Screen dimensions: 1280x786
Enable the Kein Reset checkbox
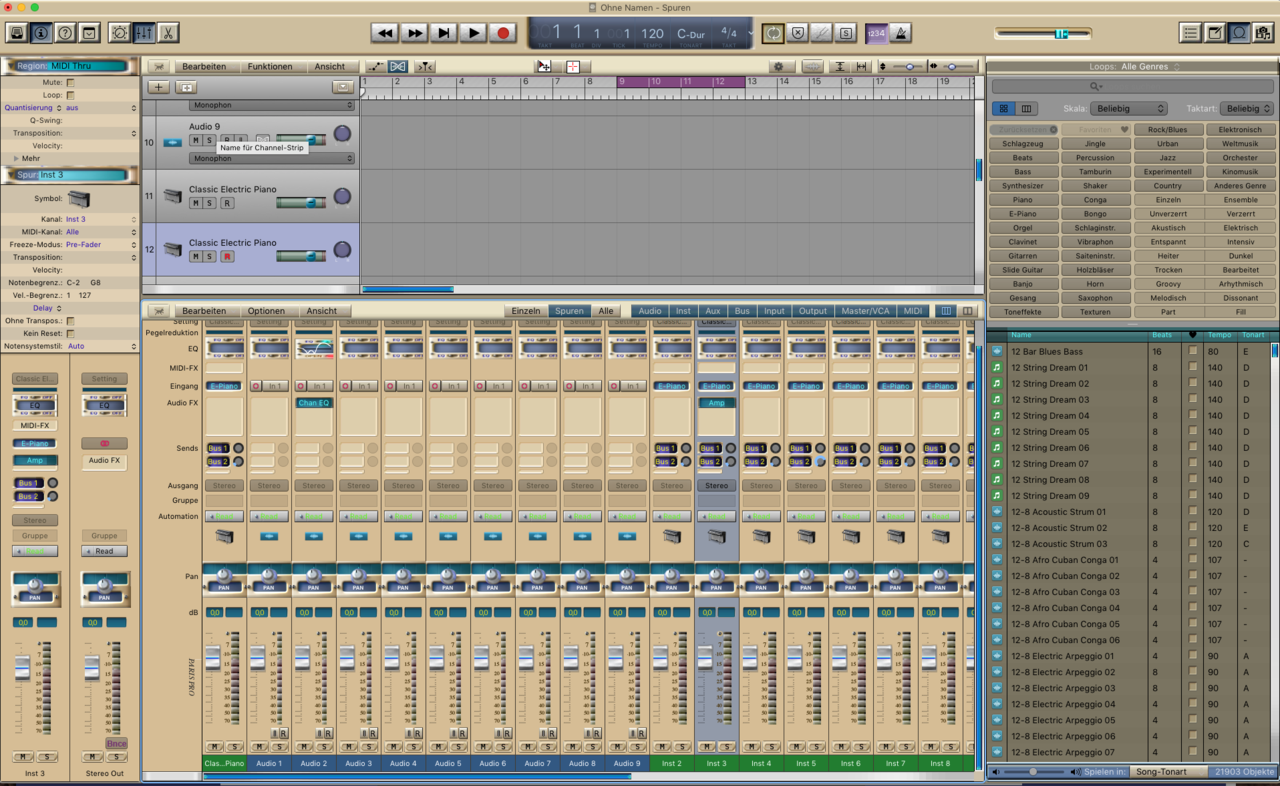(x=70, y=334)
